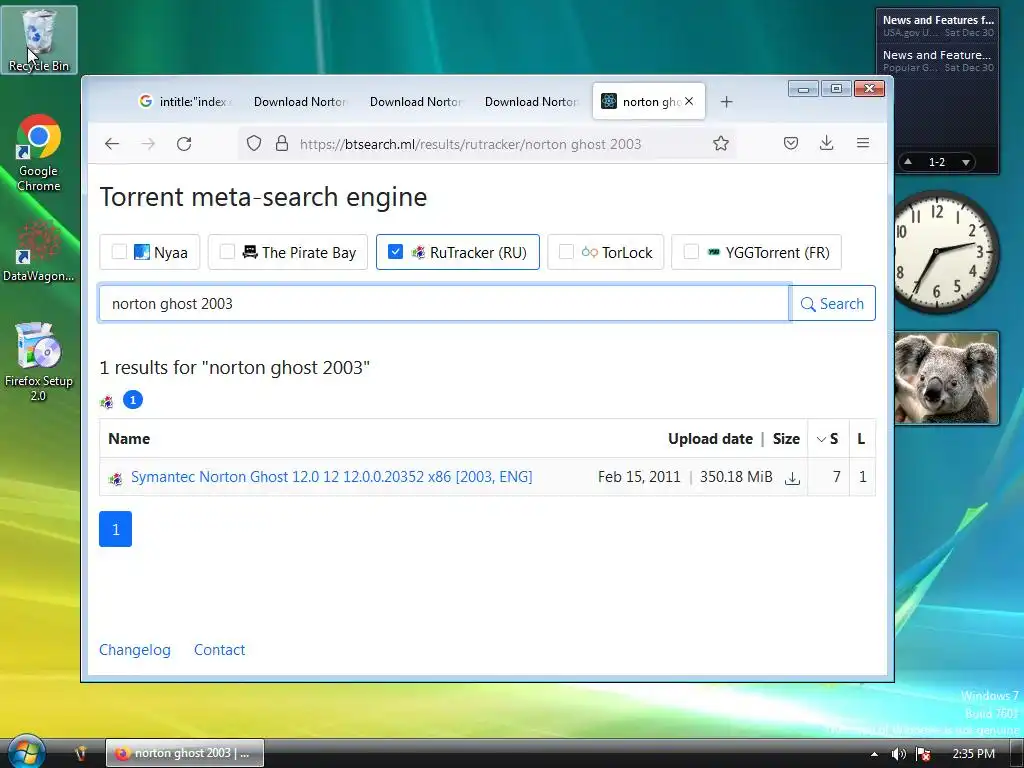Sort results by the S seeders column
Image resolution: width=1024 pixels, height=768 pixels.
coord(828,439)
